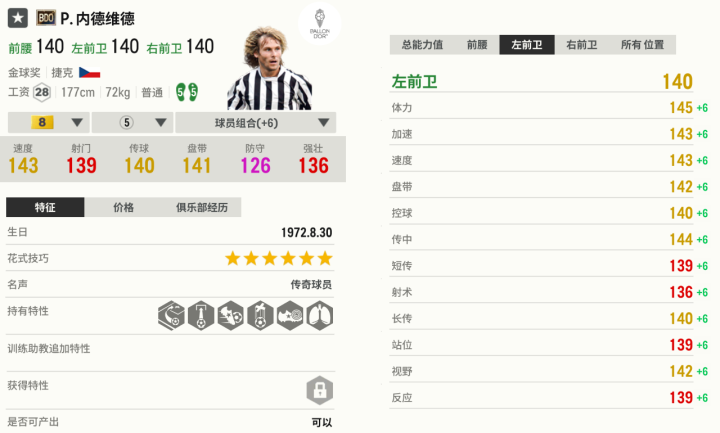Show stats for 右前卫 position
The image size is (720, 433).
[x=582, y=45]
